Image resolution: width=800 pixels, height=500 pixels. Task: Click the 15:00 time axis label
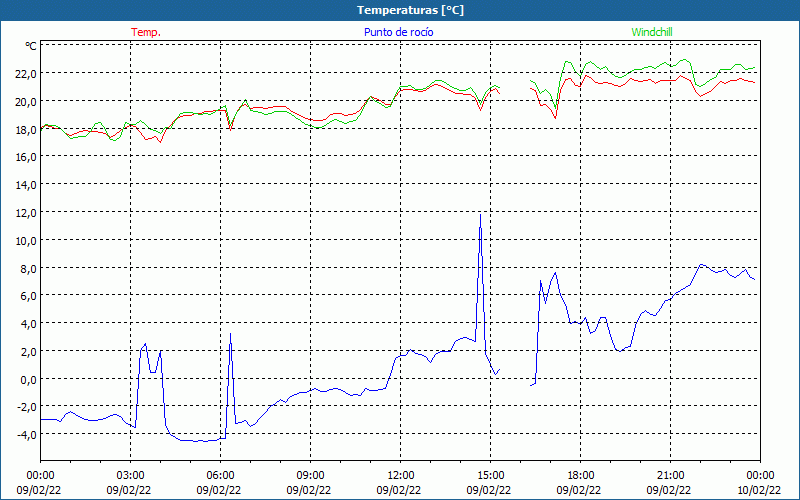pos(491,476)
